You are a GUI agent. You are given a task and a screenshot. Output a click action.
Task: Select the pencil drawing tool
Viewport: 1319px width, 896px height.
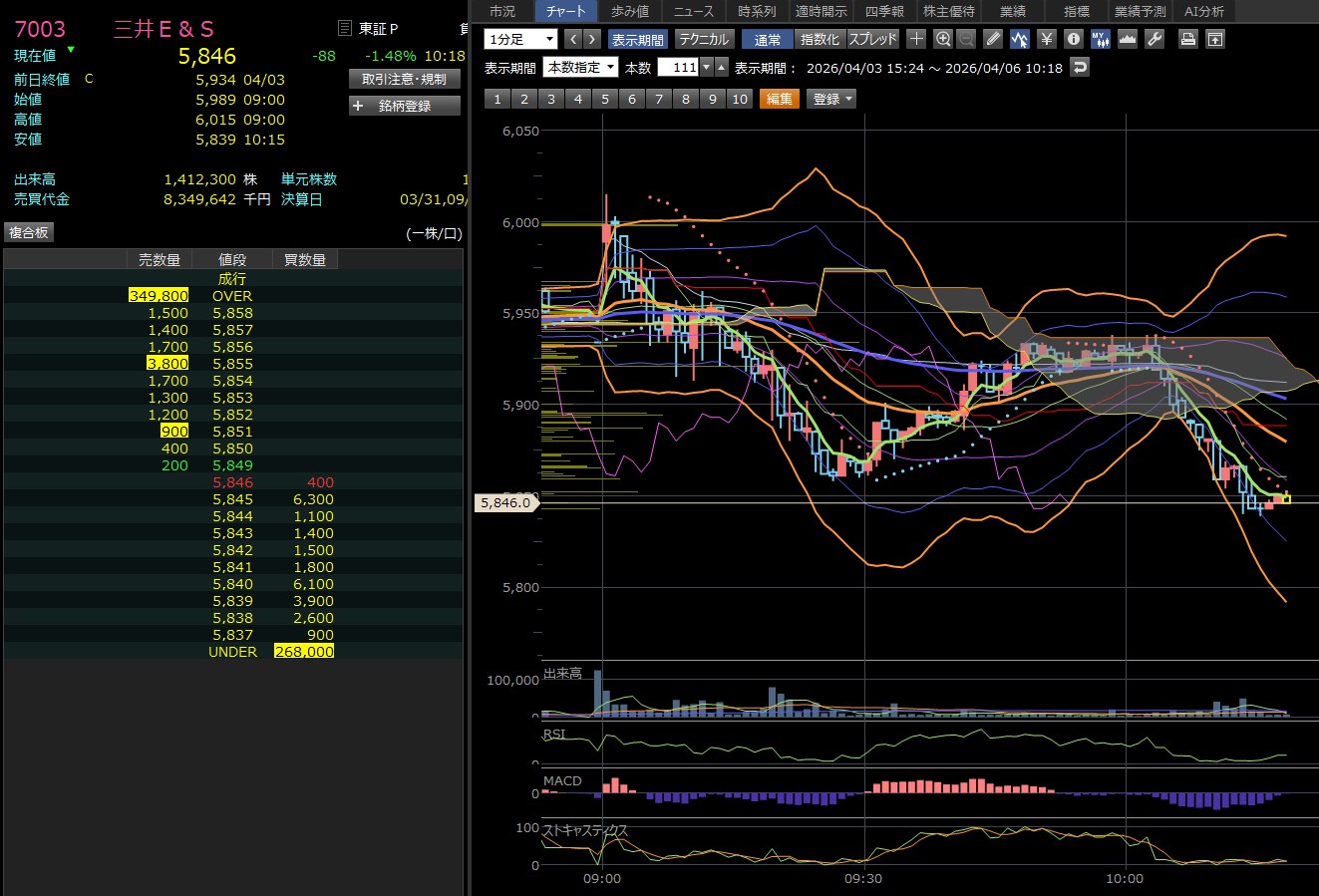click(992, 39)
